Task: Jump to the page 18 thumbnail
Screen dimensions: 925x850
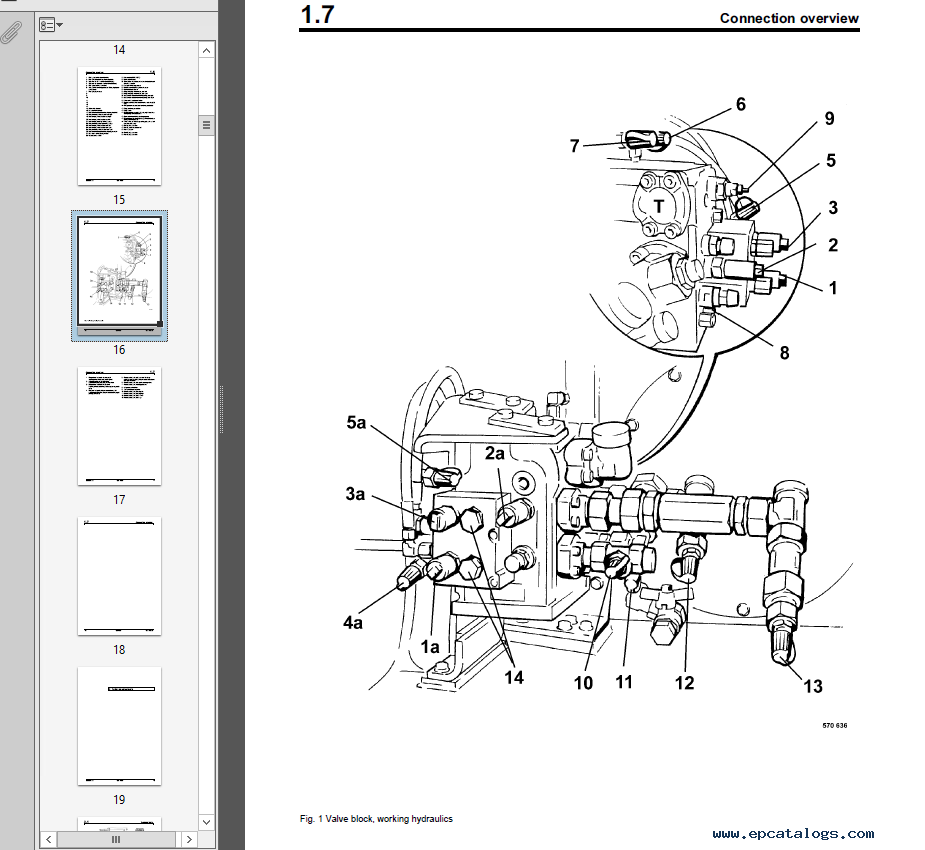Action: coord(119,576)
